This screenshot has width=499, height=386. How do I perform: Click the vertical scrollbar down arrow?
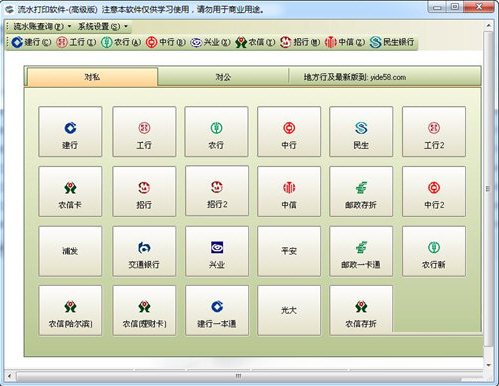click(488, 365)
